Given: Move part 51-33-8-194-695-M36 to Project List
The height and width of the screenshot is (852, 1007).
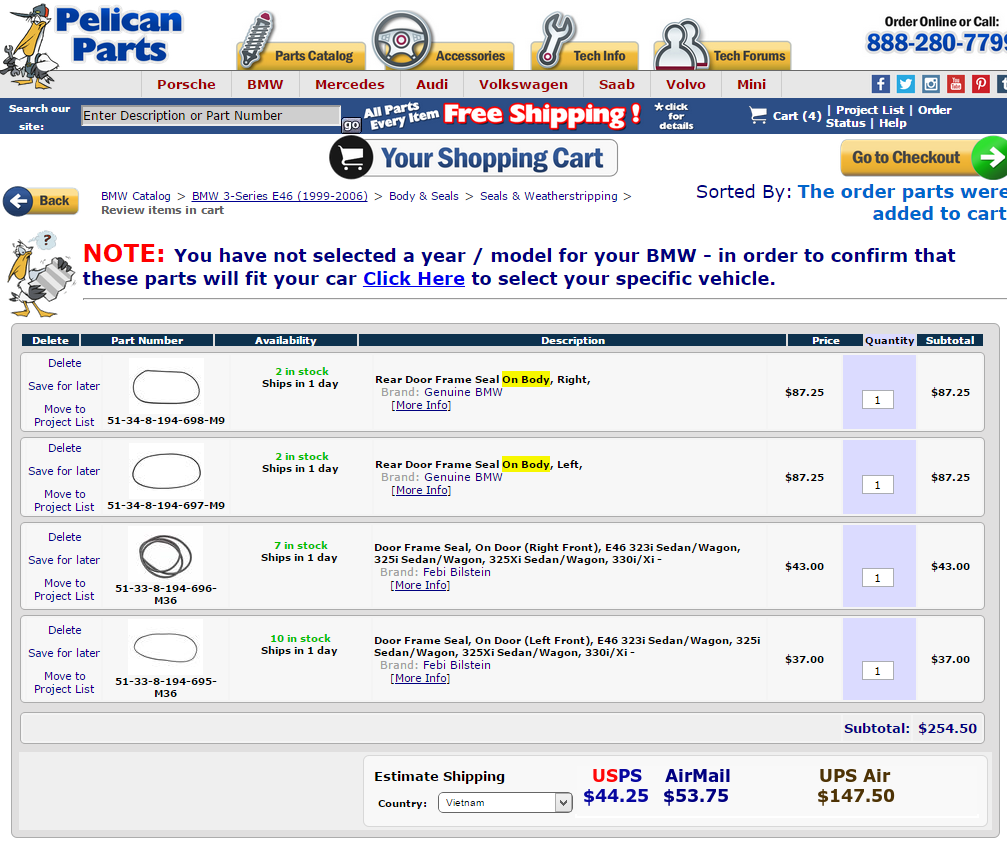Looking at the screenshot, I should click(64, 682).
